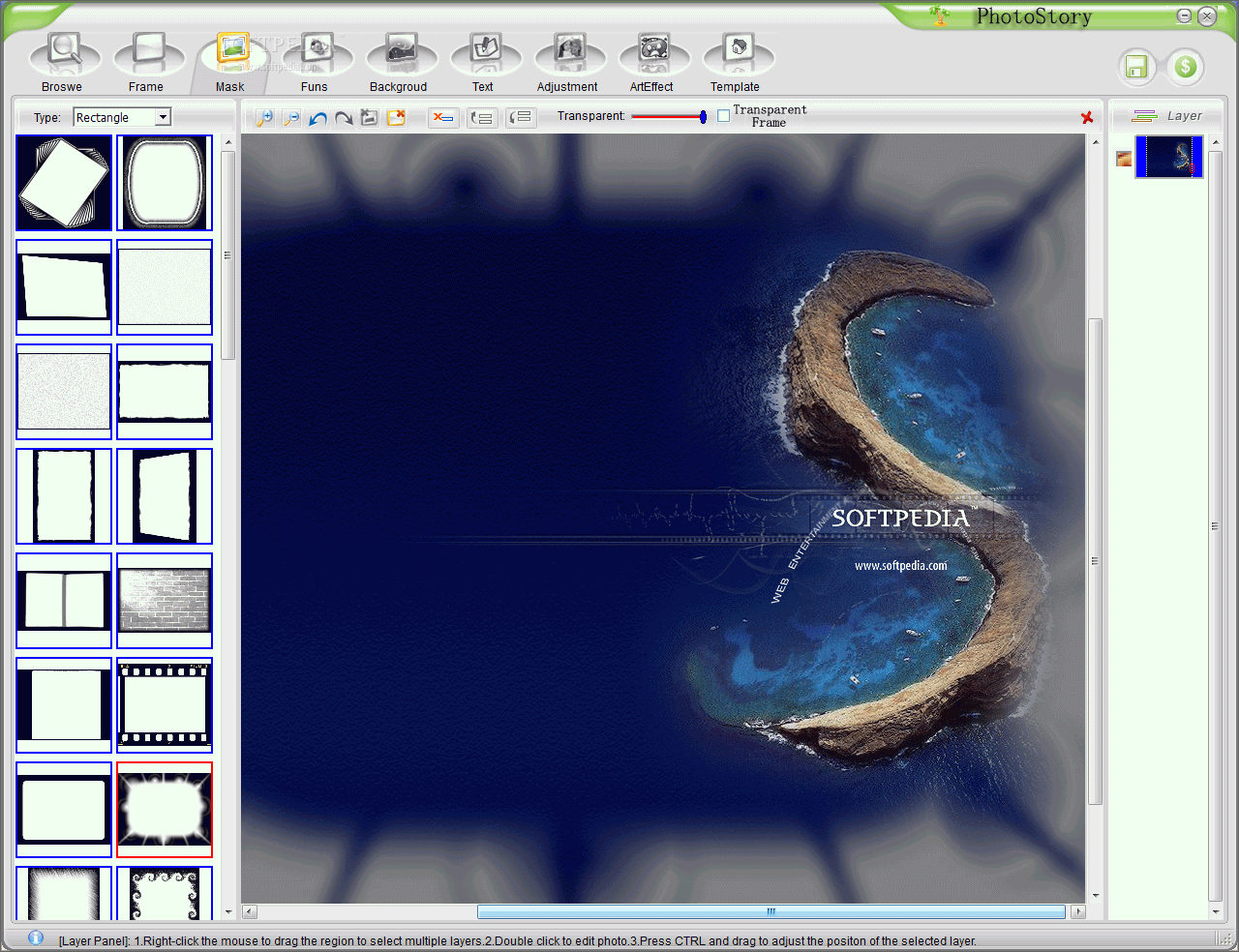This screenshot has height=952, width=1239.
Task: Click the green dollar purchase icon
Action: click(x=1185, y=67)
